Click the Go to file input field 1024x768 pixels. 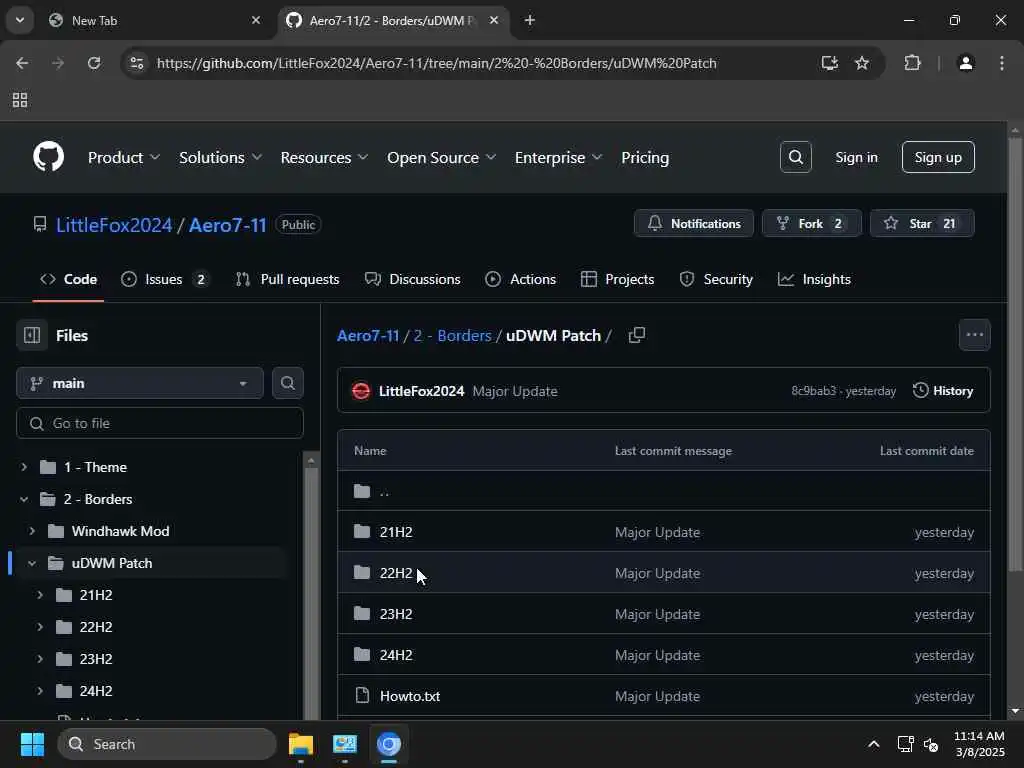[159, 423]
